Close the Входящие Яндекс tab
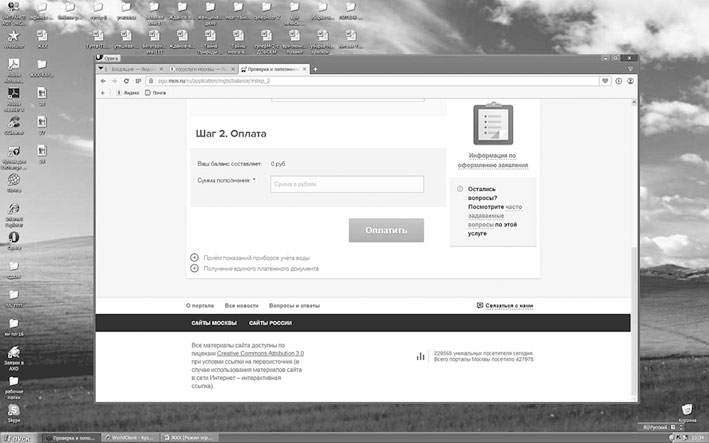 point(161,69)
